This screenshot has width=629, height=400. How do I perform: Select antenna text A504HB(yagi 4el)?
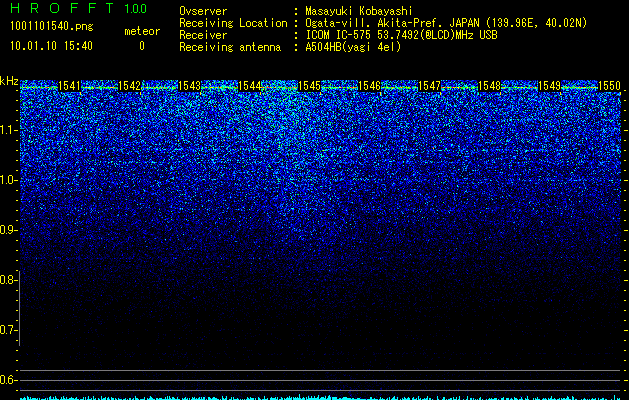tap(353, 47)
